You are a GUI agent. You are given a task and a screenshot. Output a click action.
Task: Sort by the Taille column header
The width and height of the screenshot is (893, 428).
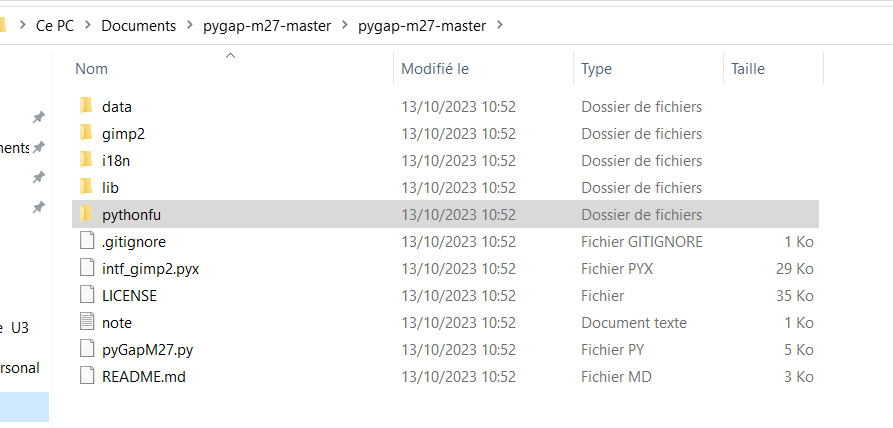point(748,69)
